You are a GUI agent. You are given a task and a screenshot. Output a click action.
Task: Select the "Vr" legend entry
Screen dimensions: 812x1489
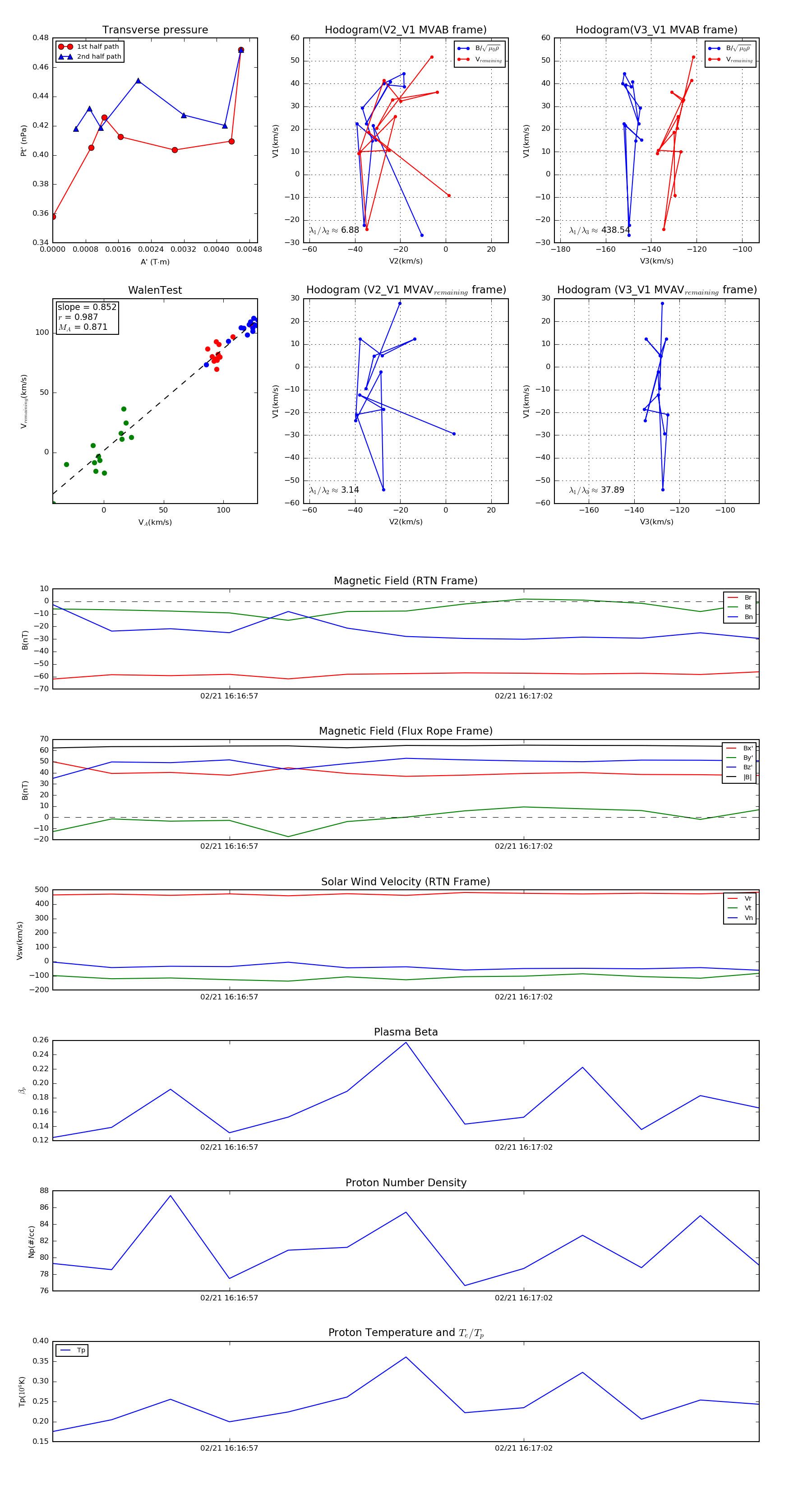click(740, 898)
